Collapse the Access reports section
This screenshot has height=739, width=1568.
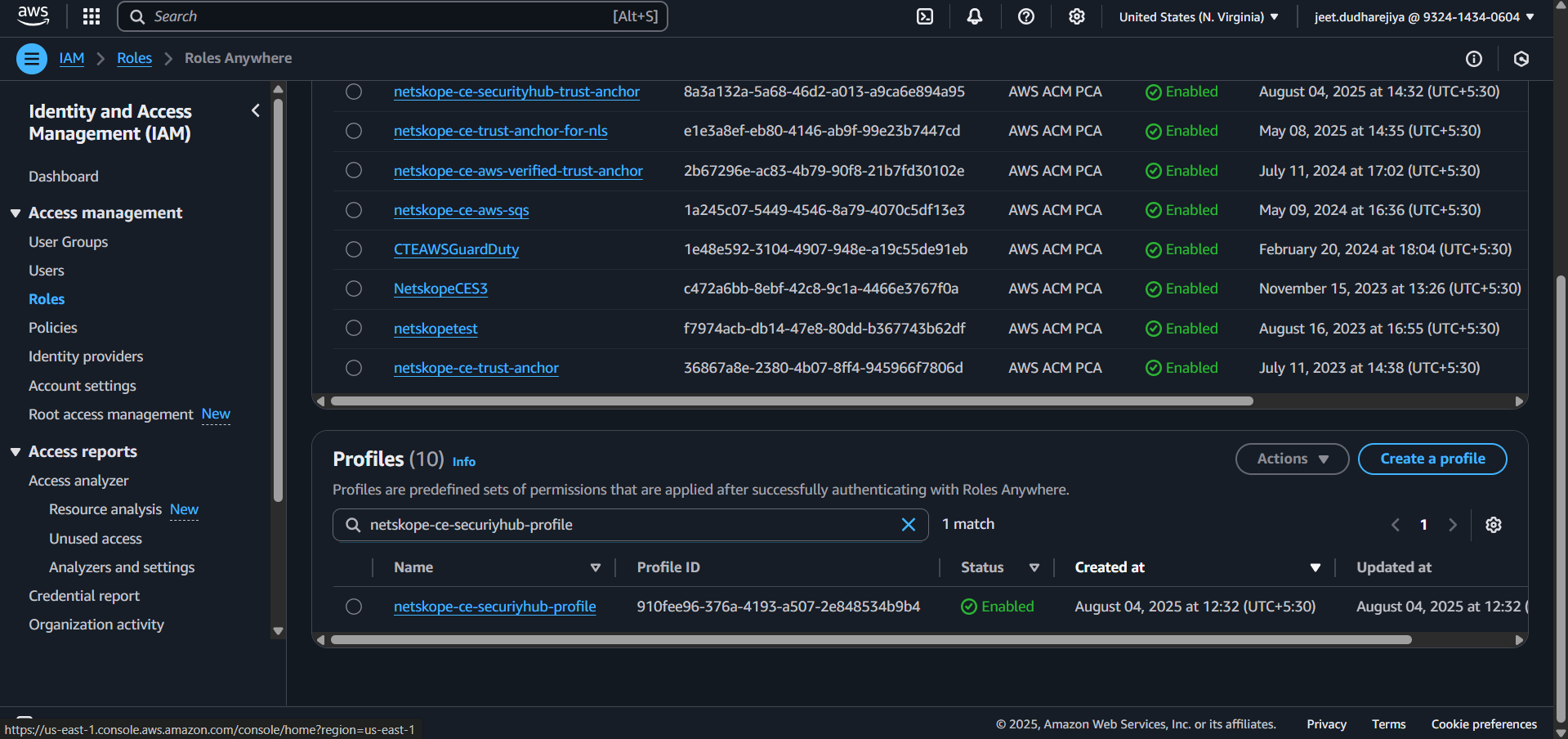pos(16,452)
